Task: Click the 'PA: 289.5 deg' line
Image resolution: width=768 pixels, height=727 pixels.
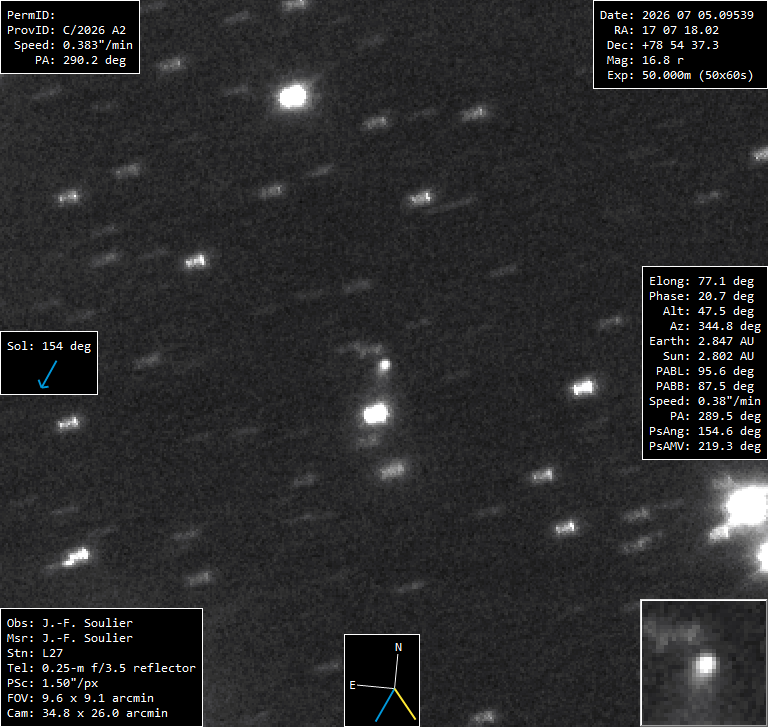Action: point(712,416)
